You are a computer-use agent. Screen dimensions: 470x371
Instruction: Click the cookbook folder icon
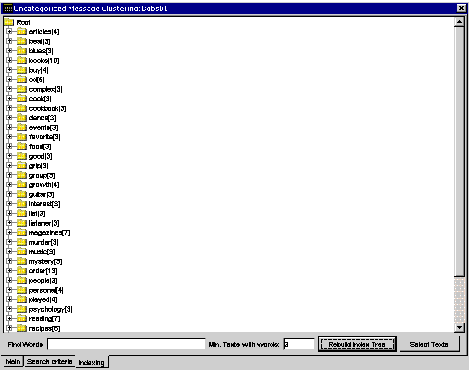[x=22, y=108]
